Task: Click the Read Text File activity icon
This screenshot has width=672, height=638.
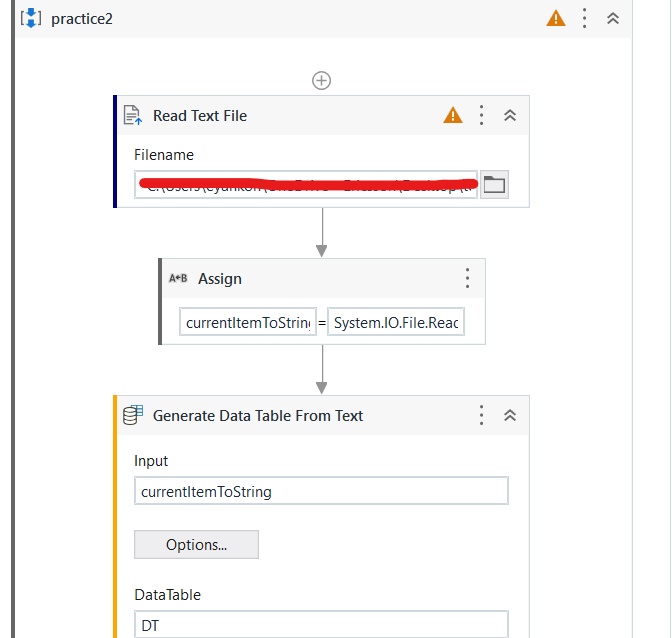Action: pos(132,115)
